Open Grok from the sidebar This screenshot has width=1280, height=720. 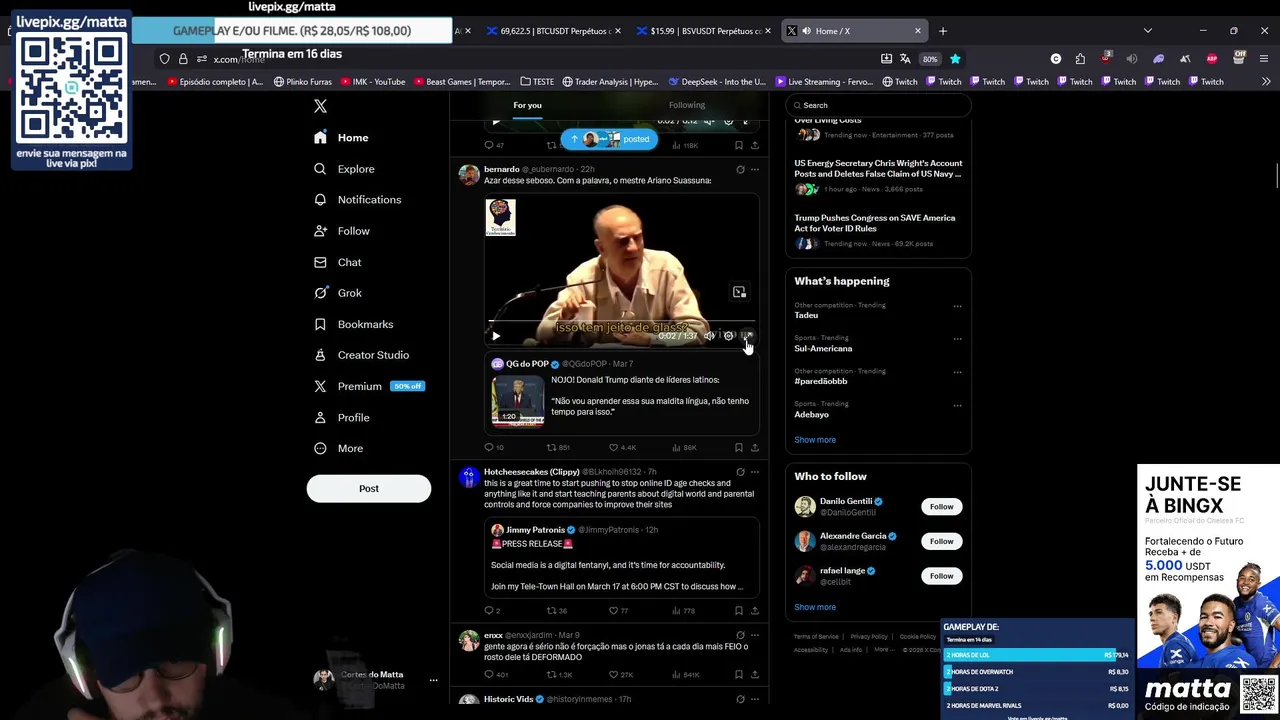coord(338,293)
